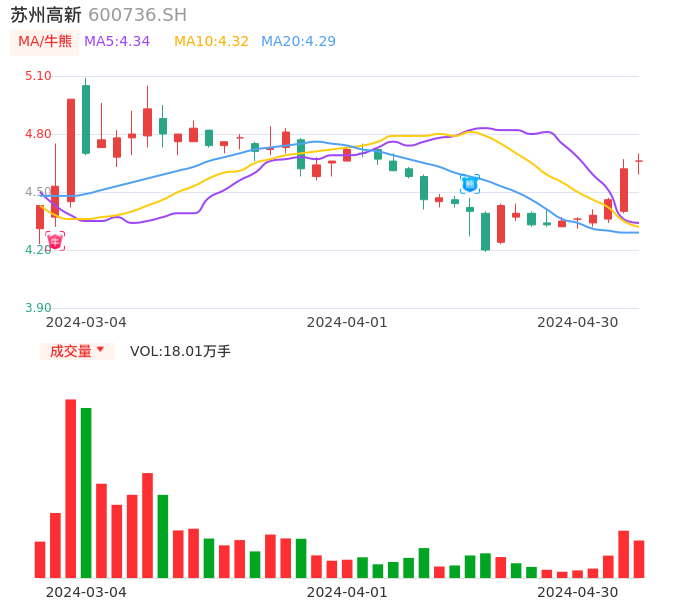The image size is (686, 606).
Task: Click the 5.10 price axis label
Action: (x=38, y=76)
